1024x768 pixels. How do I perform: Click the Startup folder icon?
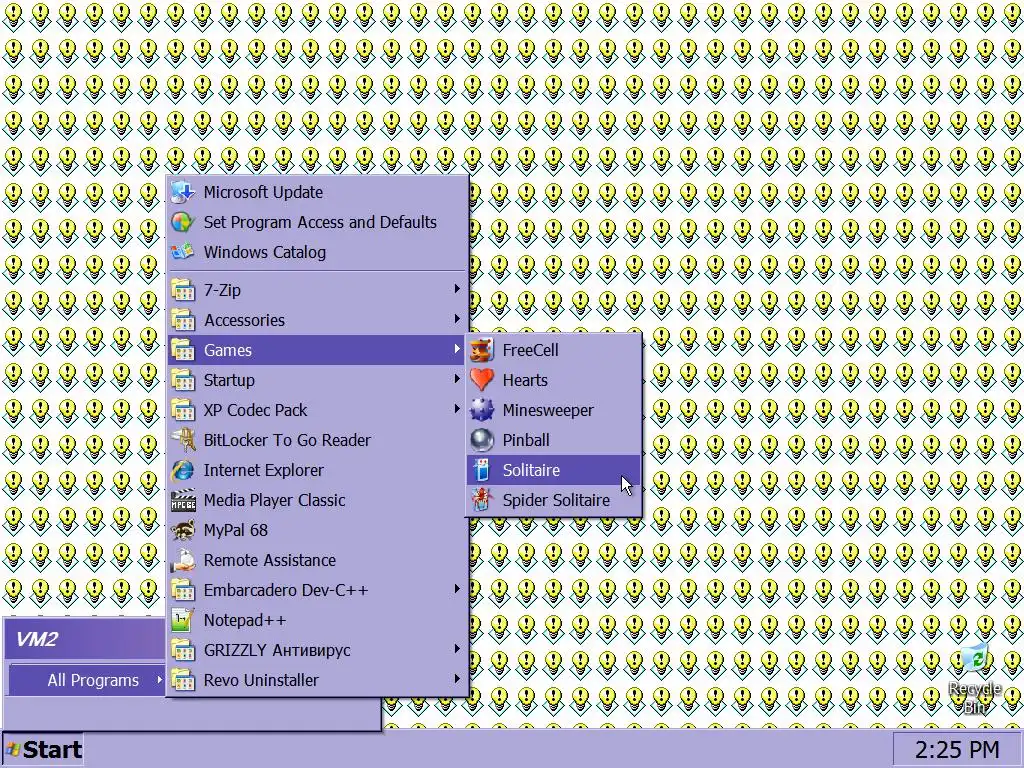(183, 380)
